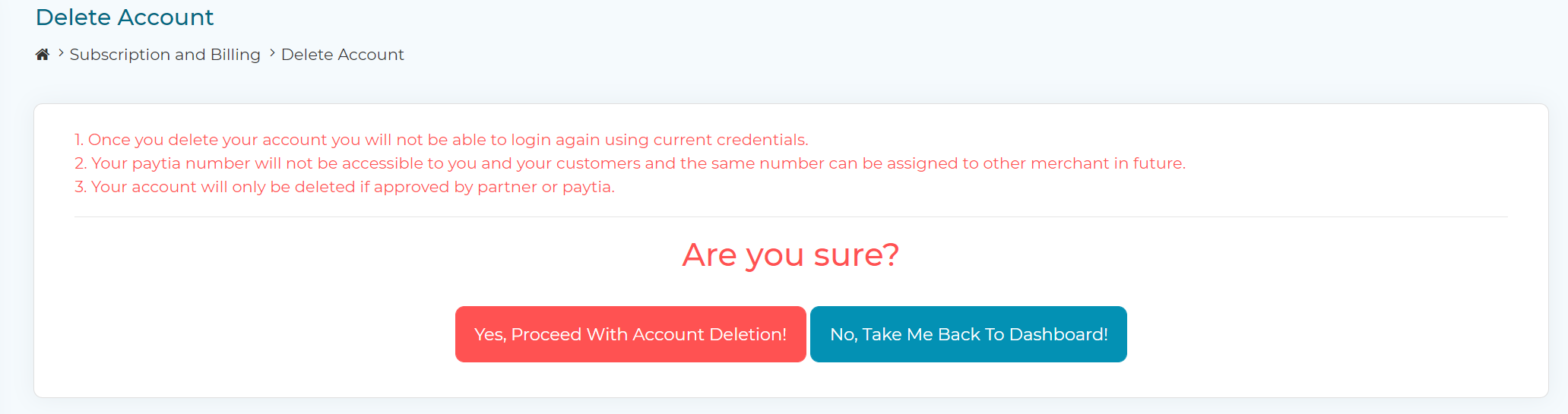The width and height of the screenshot is (1568, 414).
Task: Confirm with Yes, Proceed With Account Deletion
Action: pos(630,334)
